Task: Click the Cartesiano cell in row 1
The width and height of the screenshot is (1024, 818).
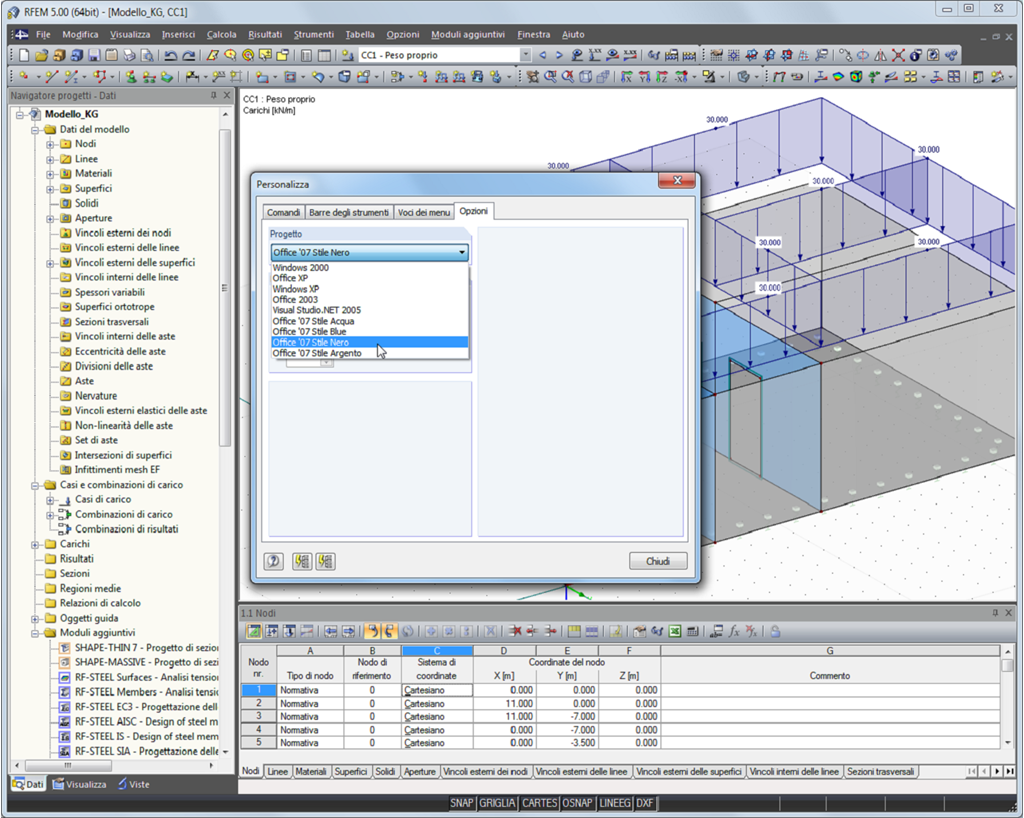Action: tap(437, 690)
